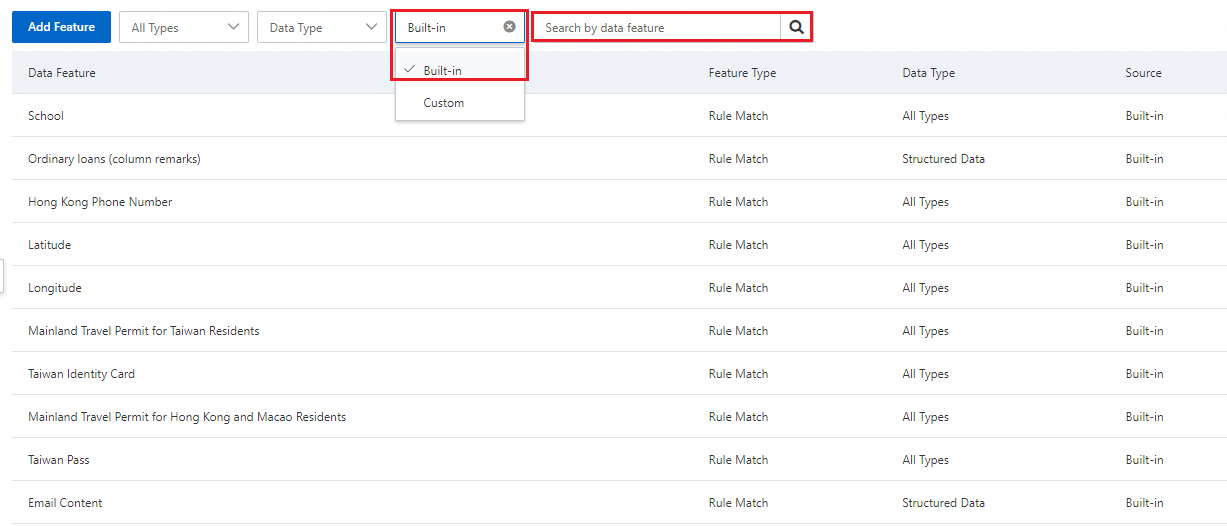
Task: Clear the Built-in source filter
Action: 509,27
